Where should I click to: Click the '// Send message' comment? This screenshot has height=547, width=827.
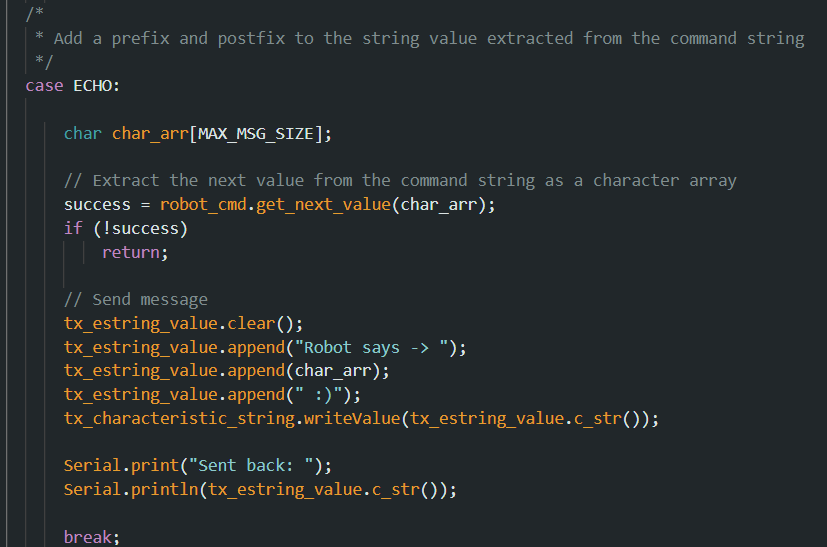click(x=136, y=300)
